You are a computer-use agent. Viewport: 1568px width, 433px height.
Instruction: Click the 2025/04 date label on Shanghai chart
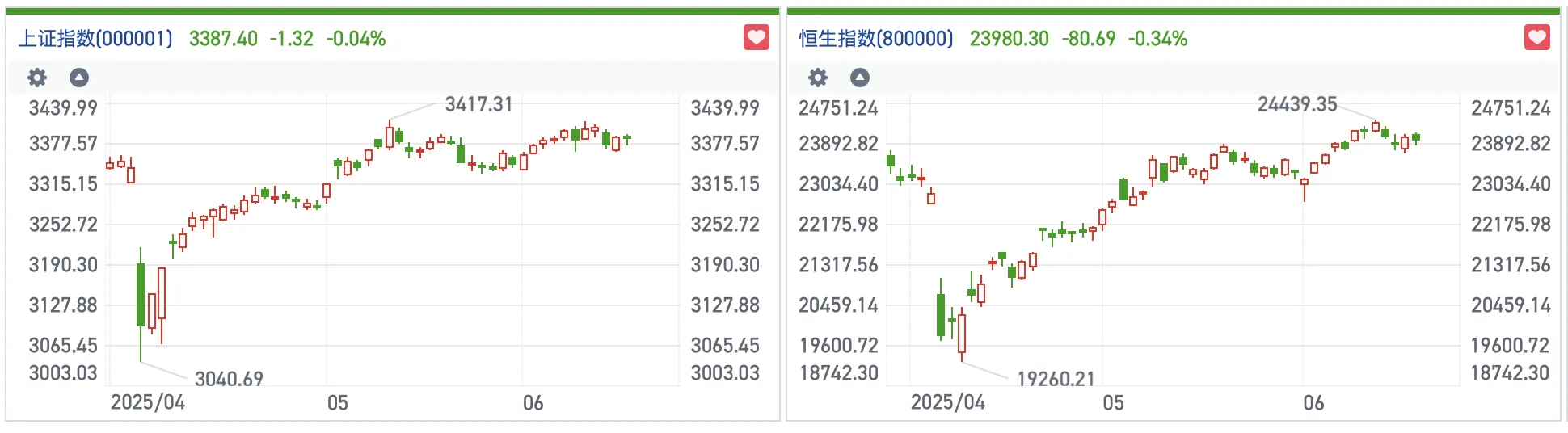tap(148, 402)
